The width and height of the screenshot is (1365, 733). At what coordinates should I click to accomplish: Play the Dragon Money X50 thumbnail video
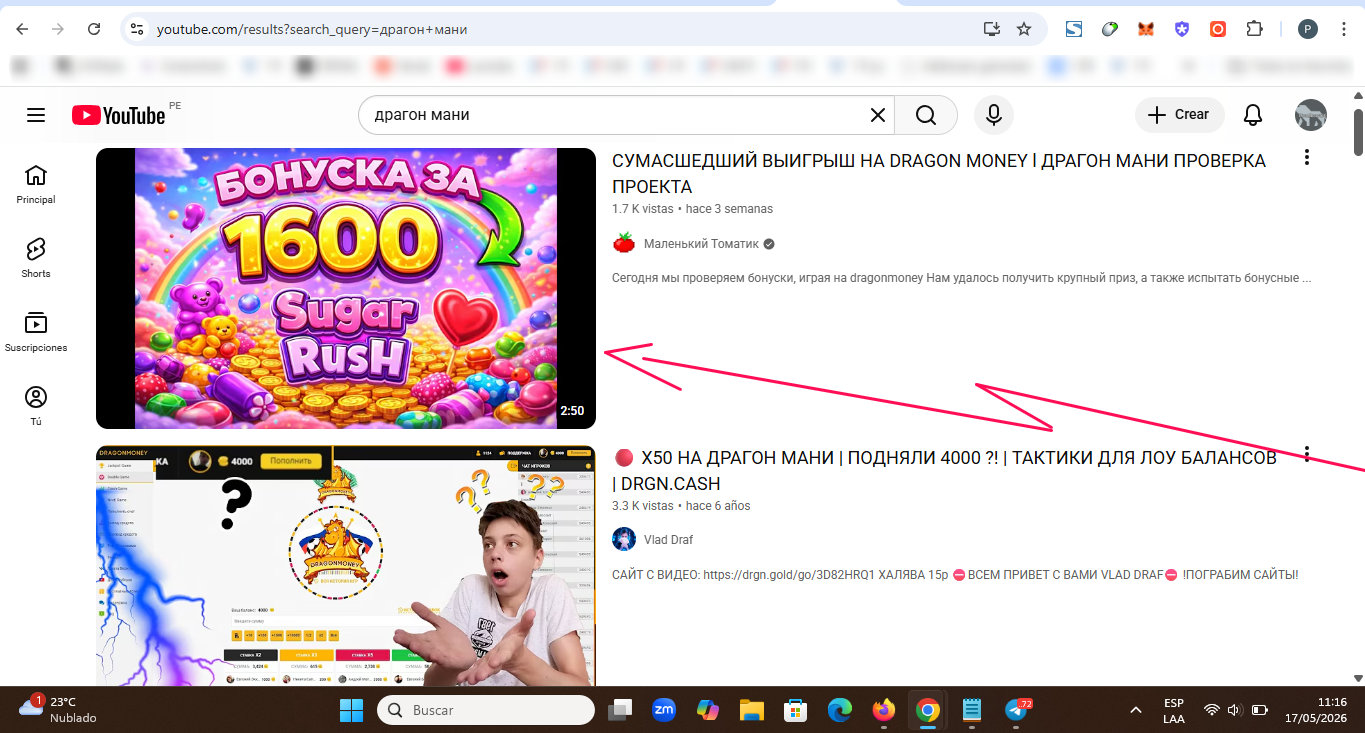[x=346, y=565]
